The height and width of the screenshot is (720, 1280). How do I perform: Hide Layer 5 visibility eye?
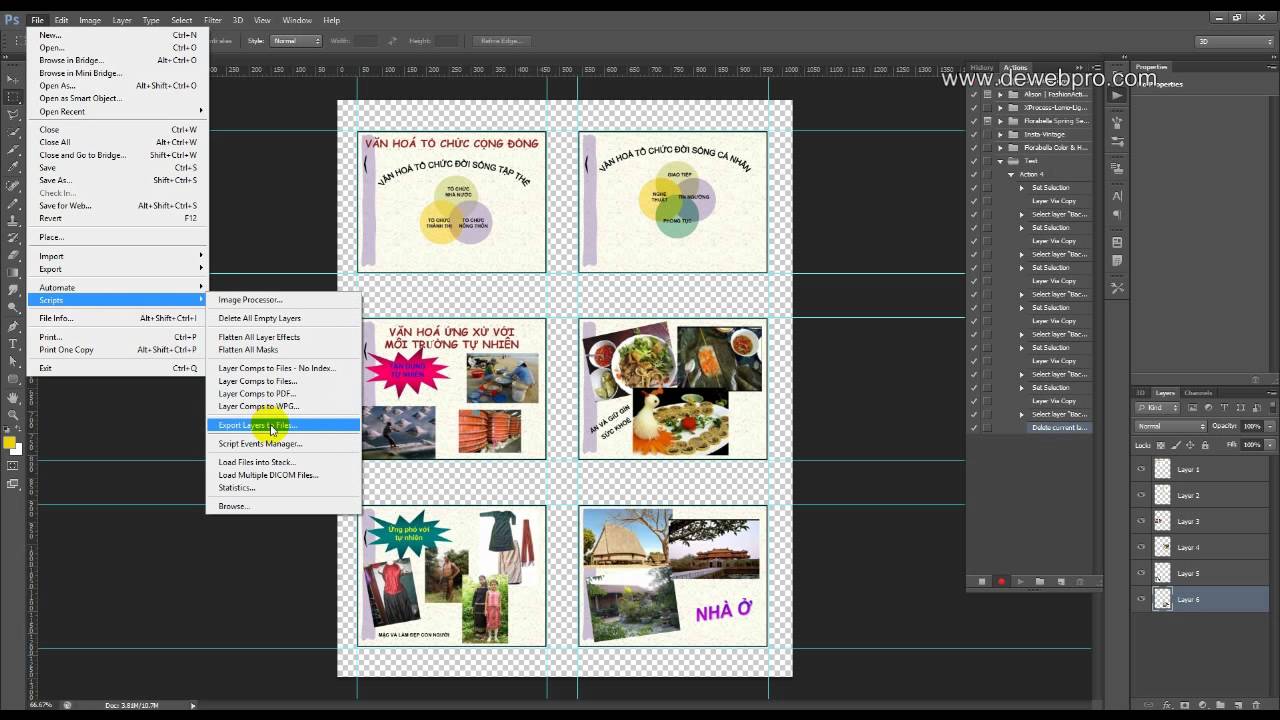point(1141,573)
